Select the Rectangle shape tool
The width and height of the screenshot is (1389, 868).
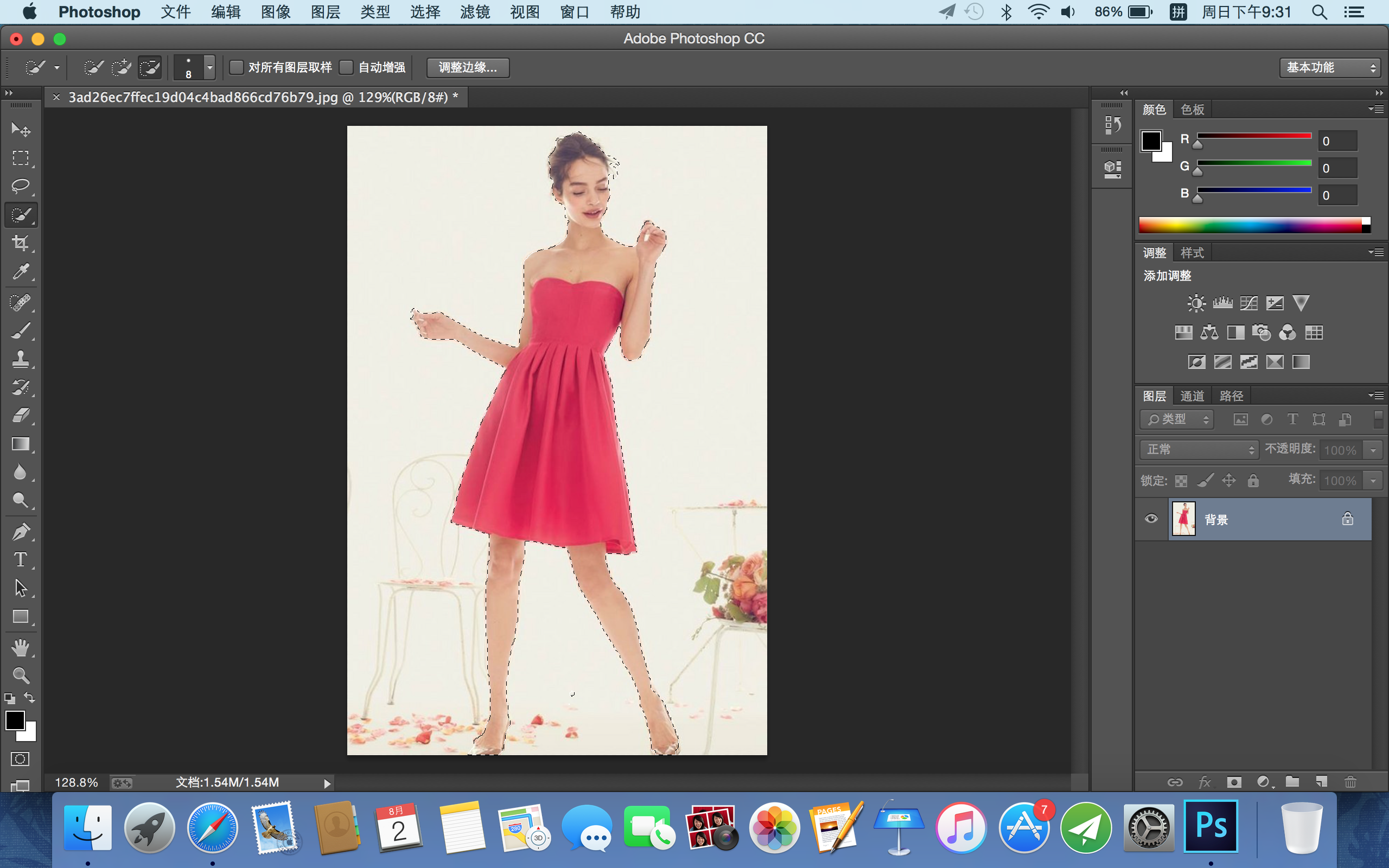coord(21,617)
